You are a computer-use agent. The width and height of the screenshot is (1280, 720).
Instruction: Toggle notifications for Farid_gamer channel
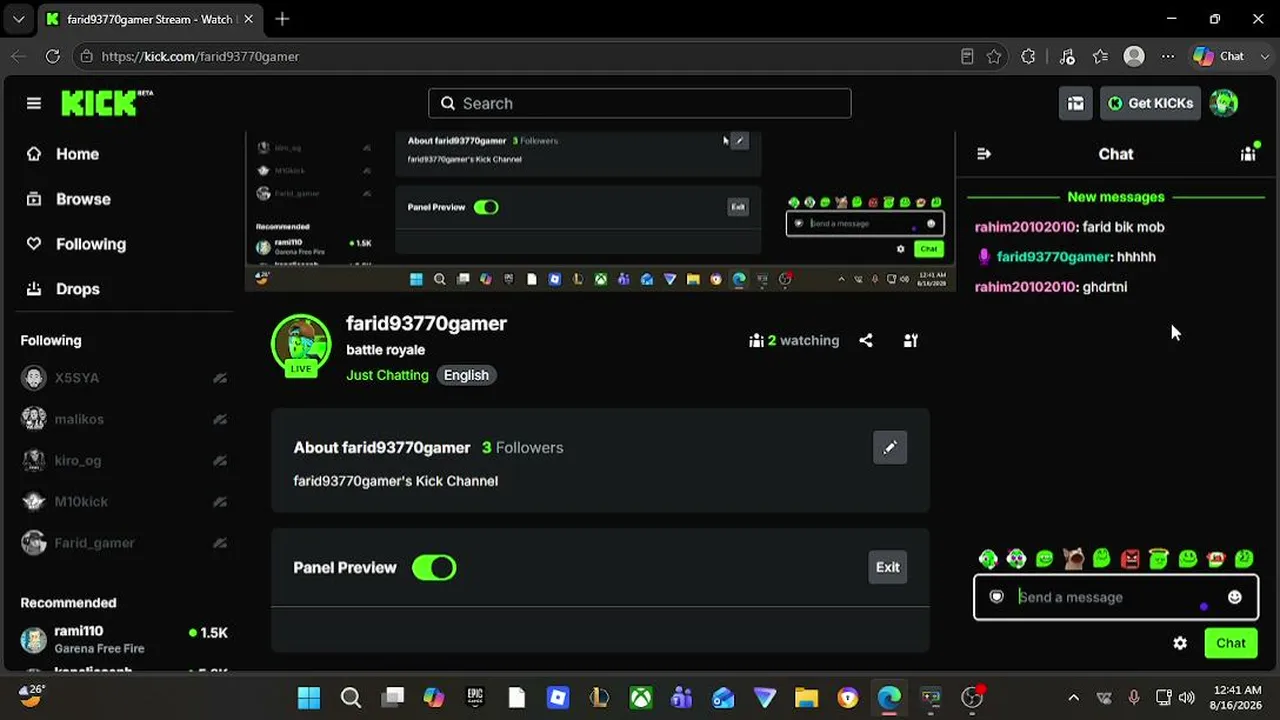[x=220, y=543]
